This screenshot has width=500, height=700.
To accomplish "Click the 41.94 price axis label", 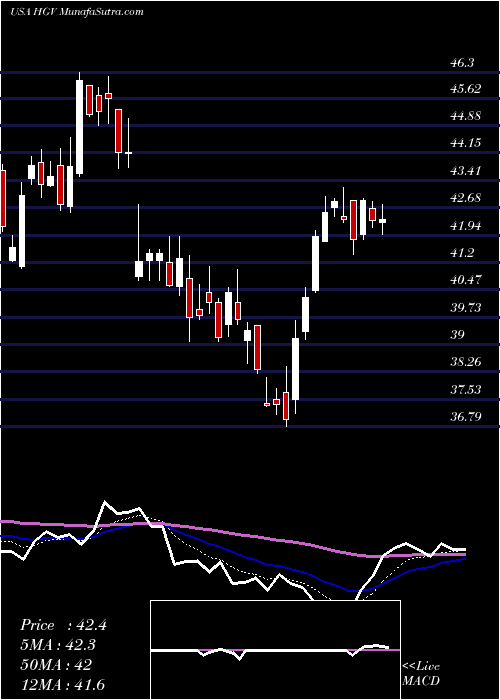I will (x=466, y=226).
